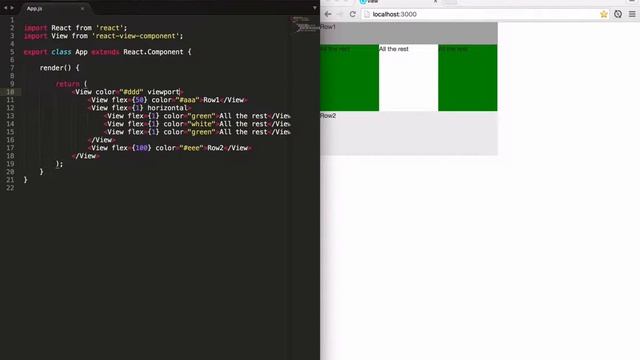Click line number 17 in gutter
Image resolution: width=640 pixels, height=360 pixels.
click(10, 148)
